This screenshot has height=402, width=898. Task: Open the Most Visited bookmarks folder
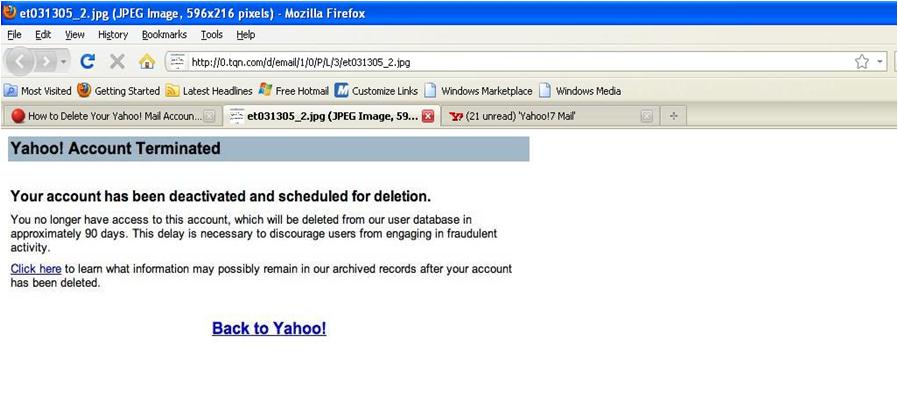38,90
